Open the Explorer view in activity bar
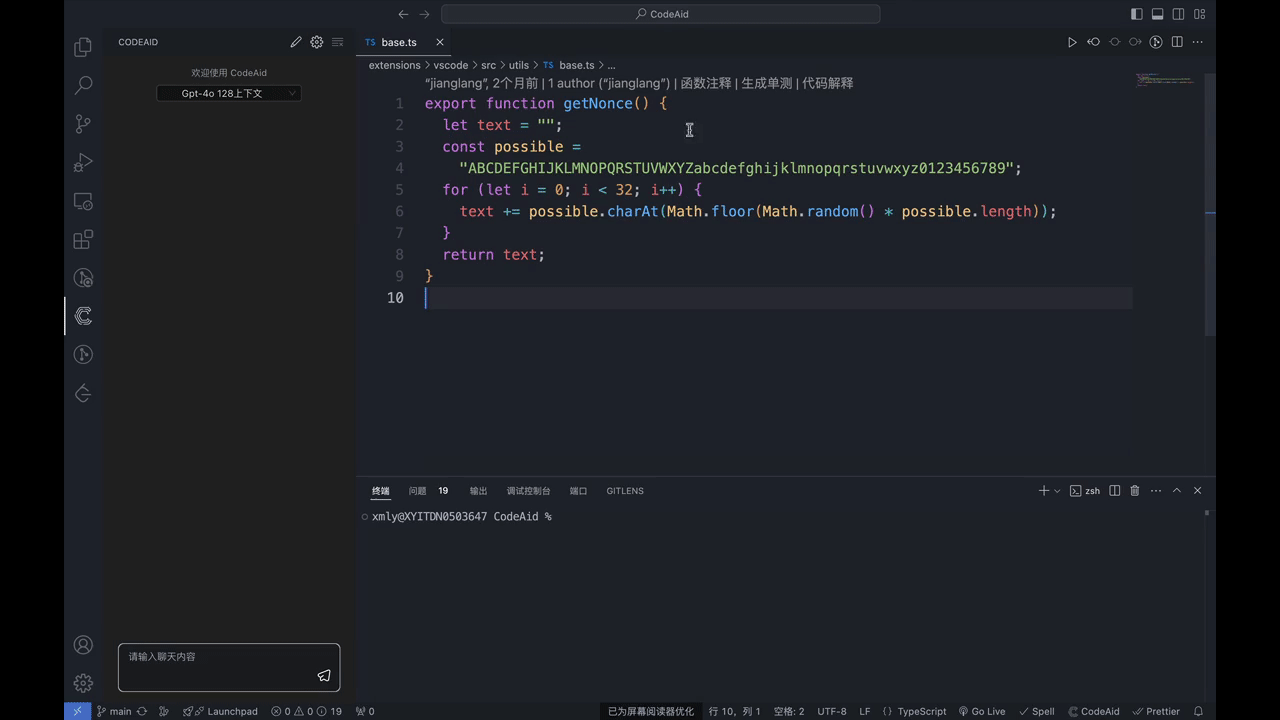The image size is (1280, 720). tap(83, 47)
